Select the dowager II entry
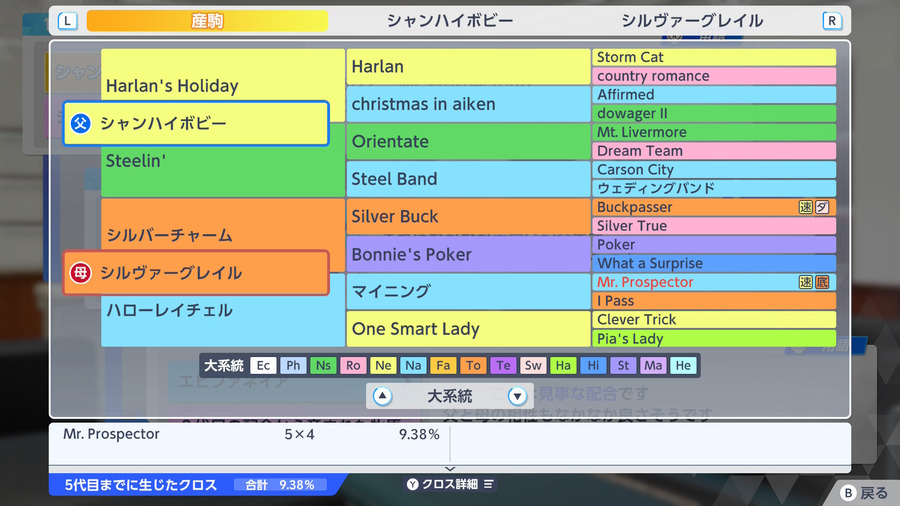Image resolution: width=900 pixels, height=506 pixels. [714, 114]
